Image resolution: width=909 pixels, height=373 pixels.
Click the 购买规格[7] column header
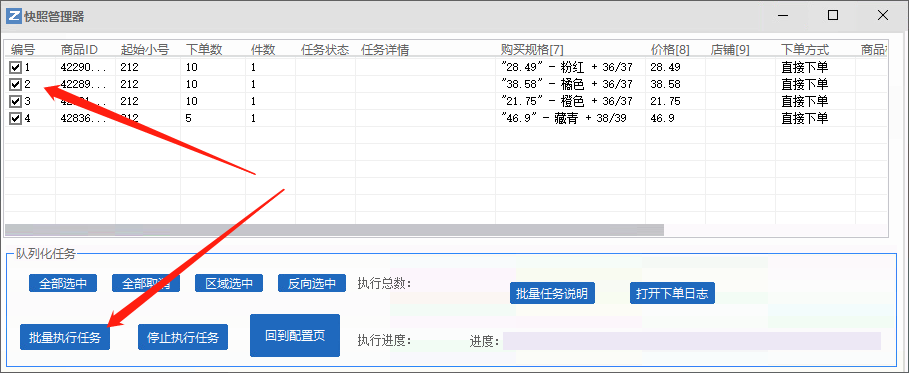point(532,50)
